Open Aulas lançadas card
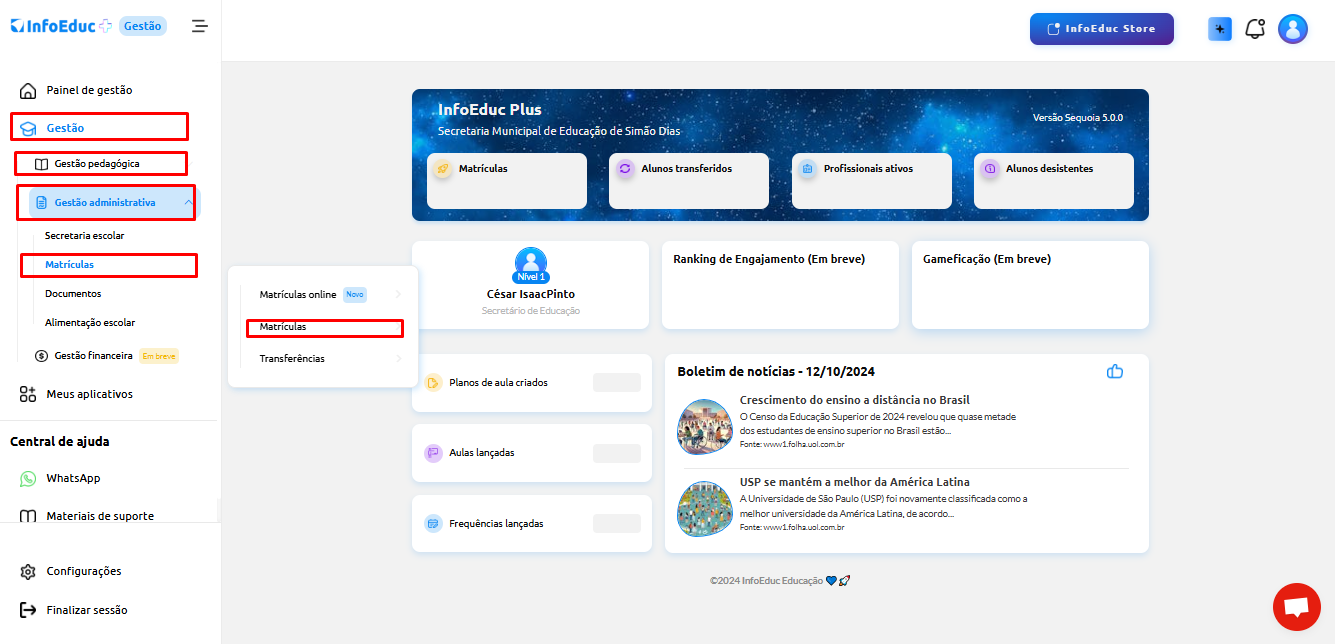 click(532, 453)
